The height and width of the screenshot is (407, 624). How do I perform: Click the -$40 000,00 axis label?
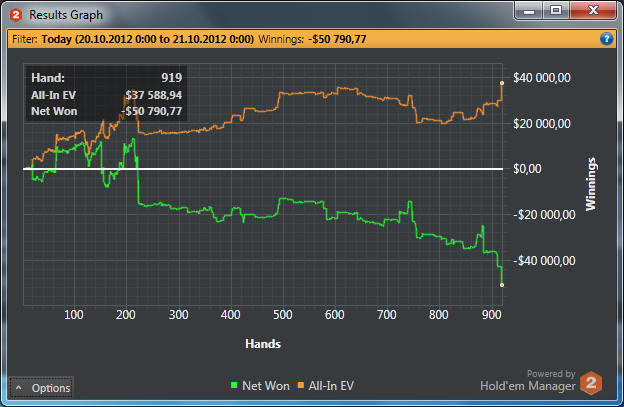click(x=544, y=261)
